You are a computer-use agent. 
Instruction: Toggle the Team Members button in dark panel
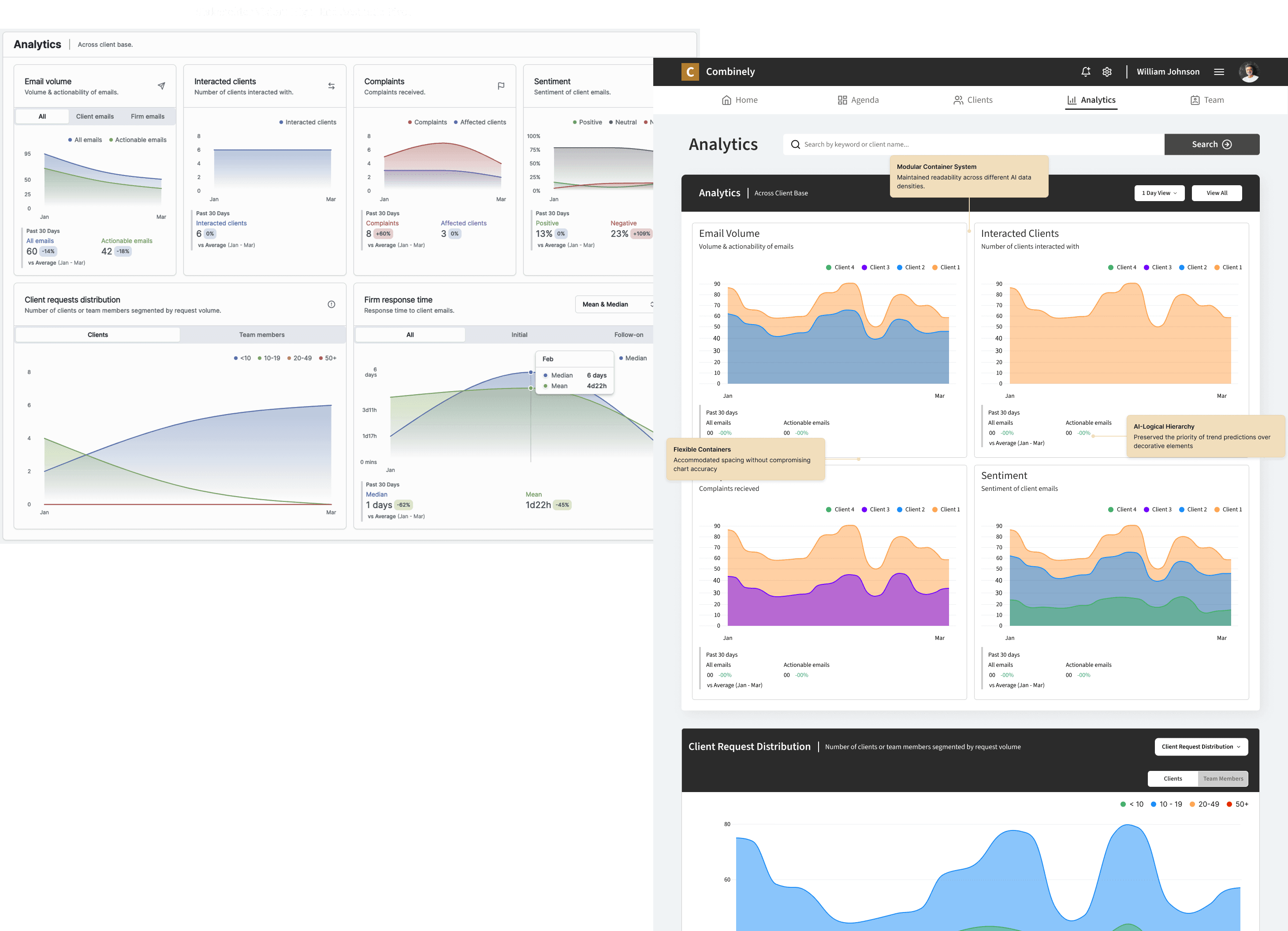point(1223,779)
